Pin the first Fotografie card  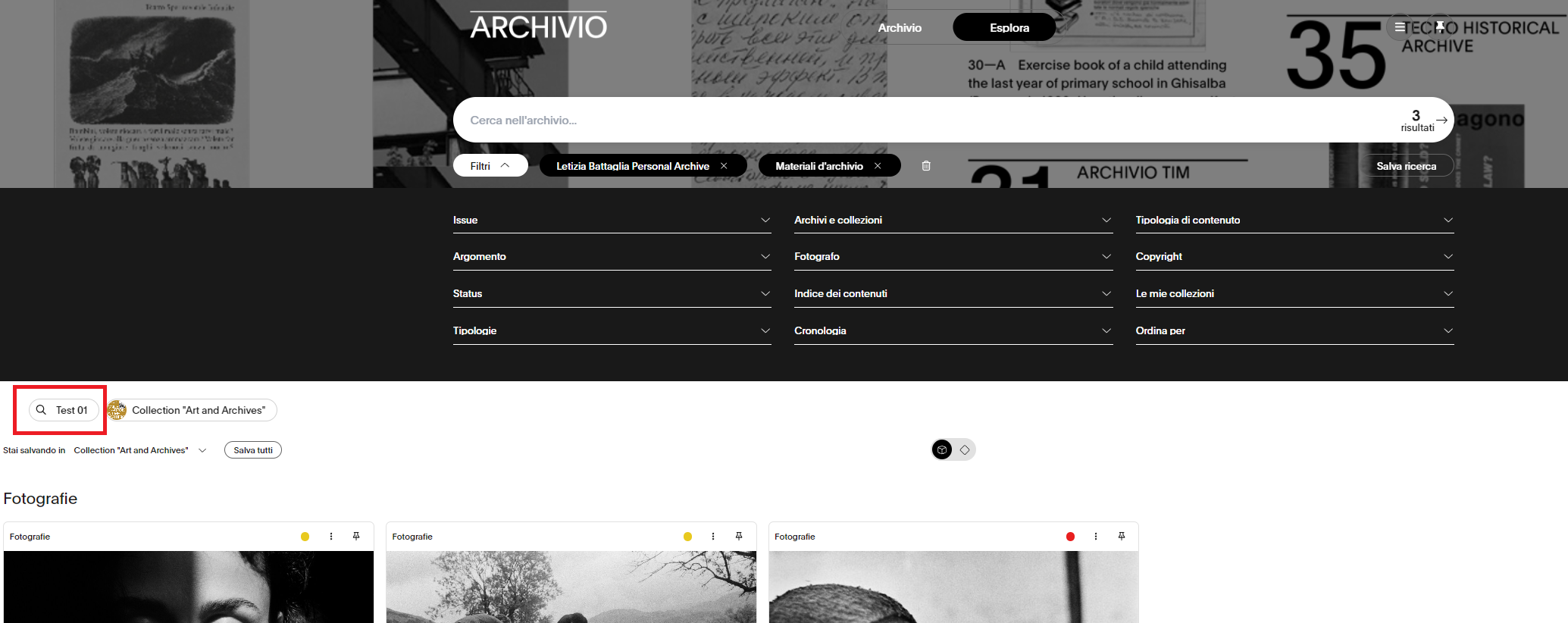(356, 537)
